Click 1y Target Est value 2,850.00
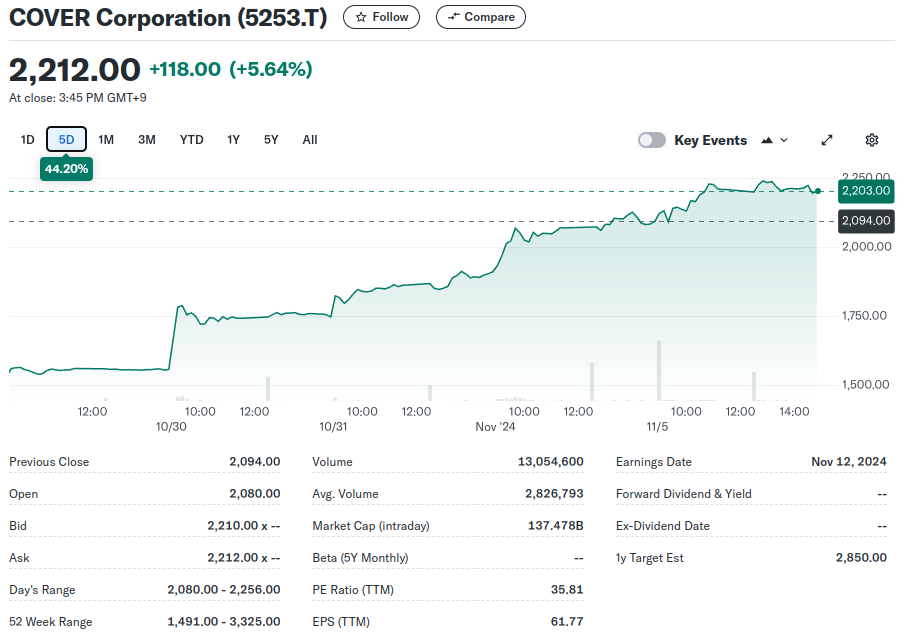This screenshot has width=915, height=643. point(861,558)
